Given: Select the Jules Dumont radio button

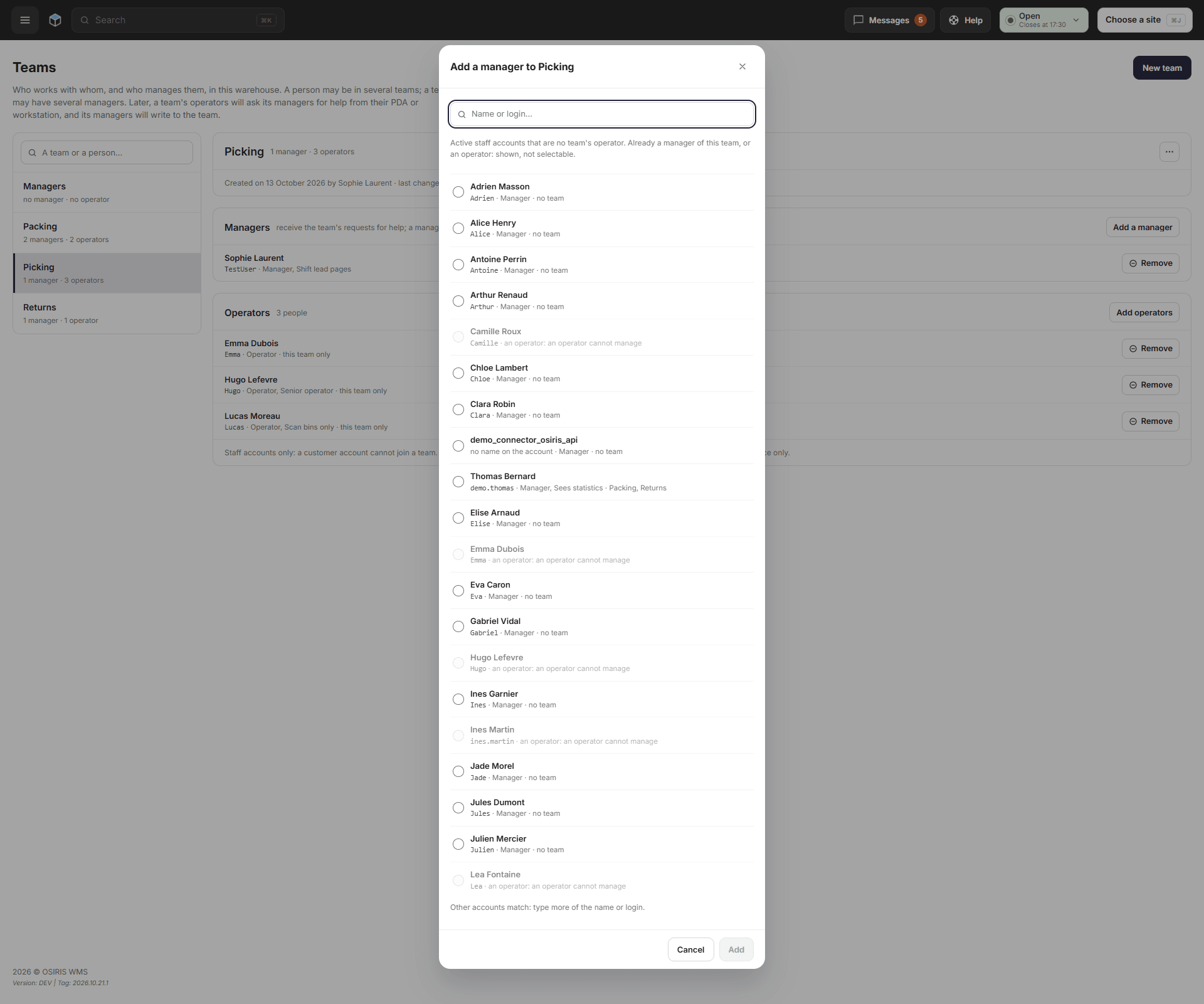Looking at the screenshot, I should click(458, 808).
